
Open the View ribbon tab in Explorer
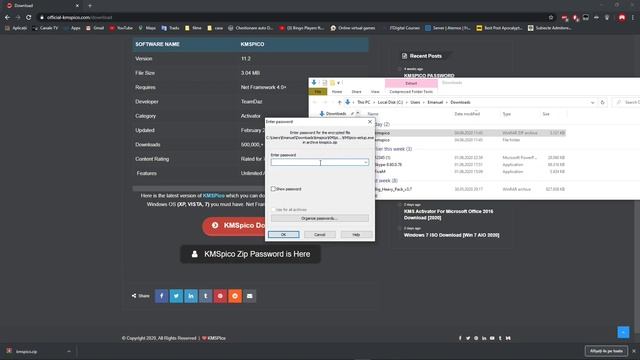click(375, 92)
